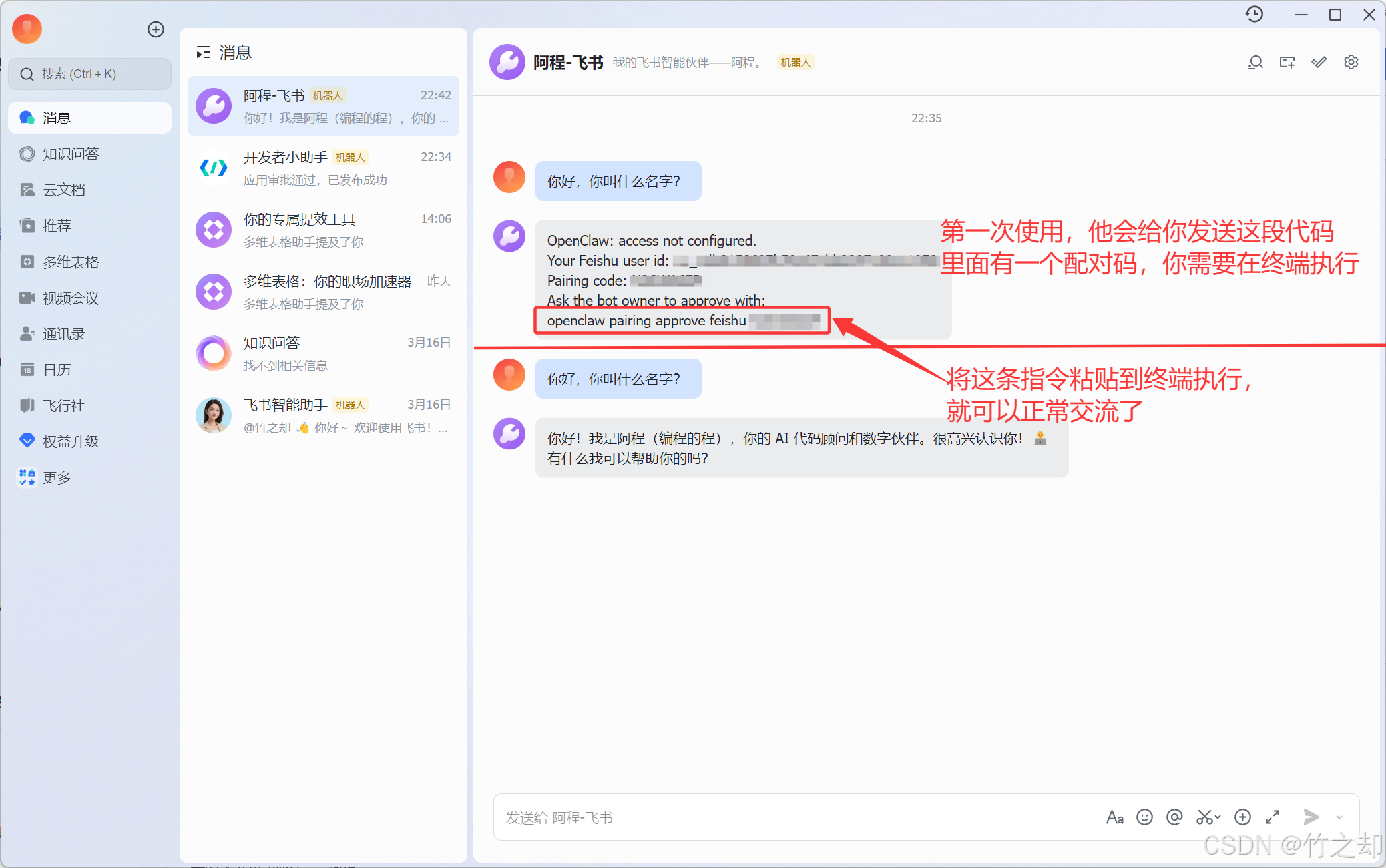Expand the screenshot tool dropdown chevron

(x=1218, y=817)
